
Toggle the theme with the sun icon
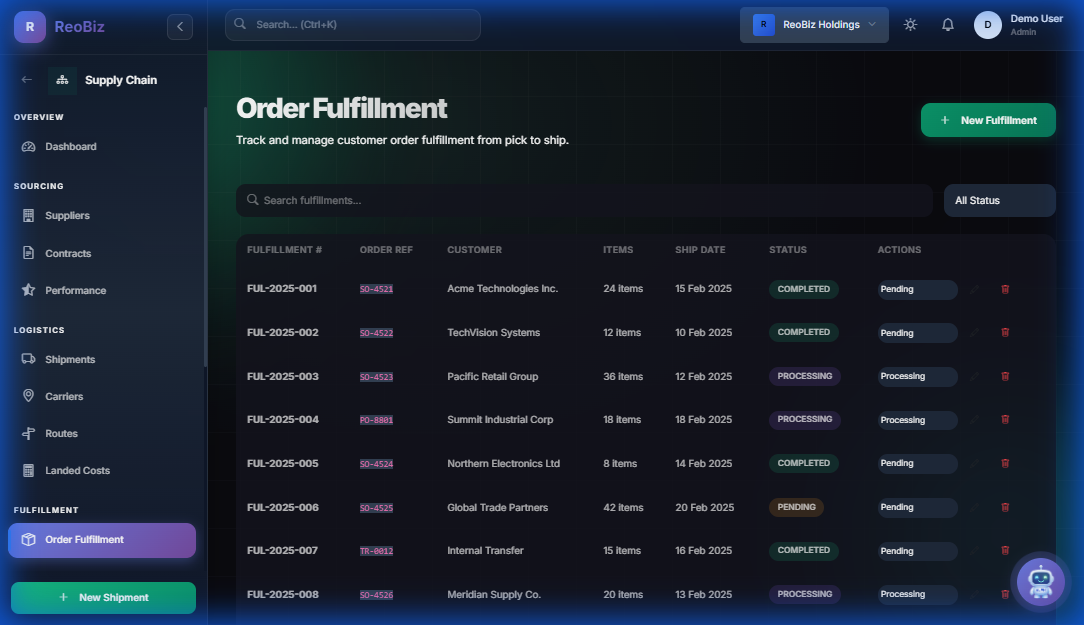coord(910,24)
